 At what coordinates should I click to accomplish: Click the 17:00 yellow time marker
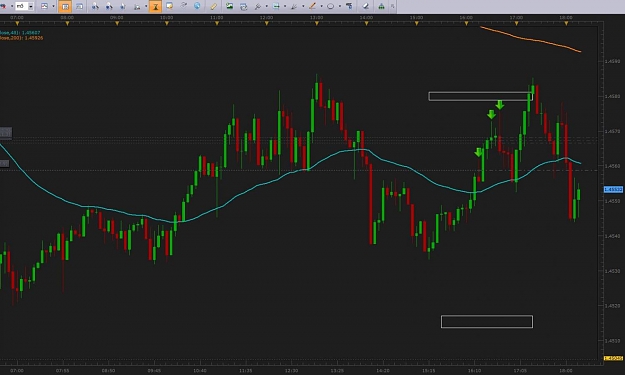[517, 24]
